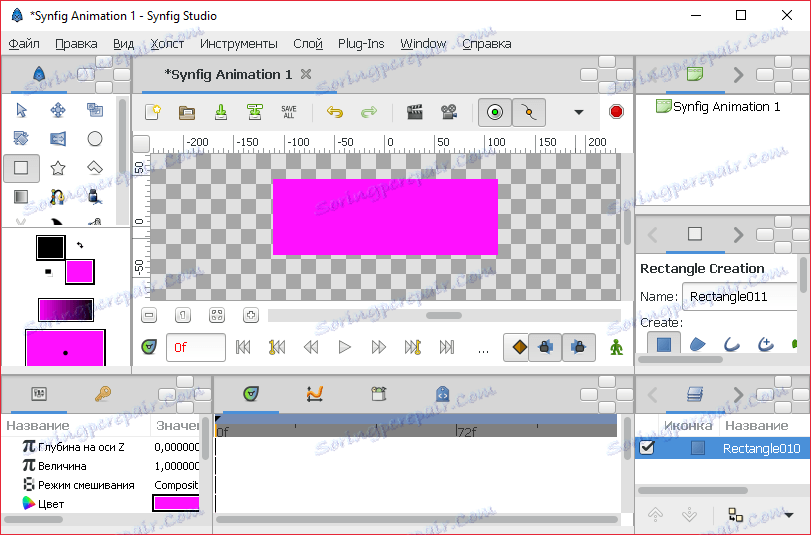Screen dimensions: 811x535
Task: Select the Rectangle tool
Action: click(x=21, y=168)
